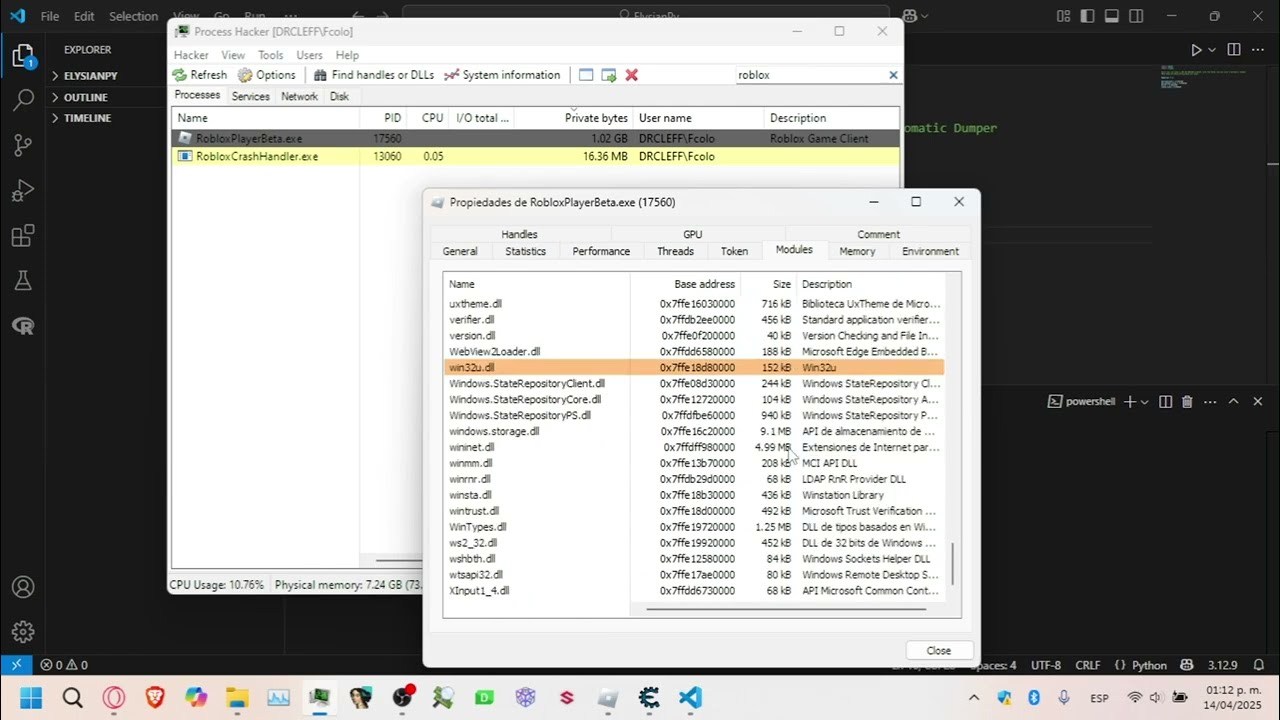Open VS Code Manage gear icon
Viewport: 1280px width, 720px height.
(x=23, y=632)
